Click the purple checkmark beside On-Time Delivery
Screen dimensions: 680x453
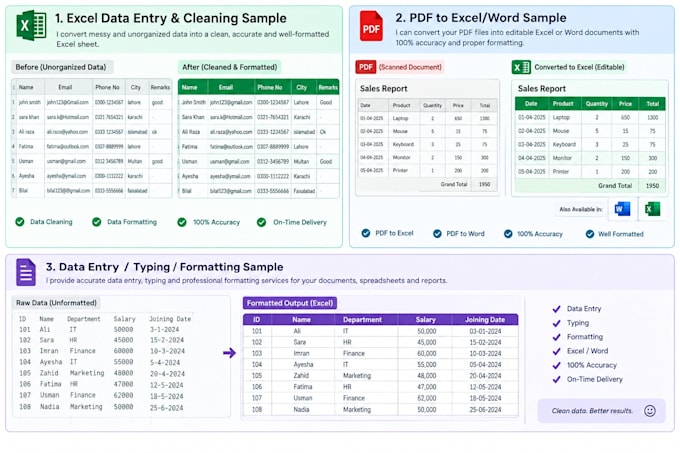point(556,379)
